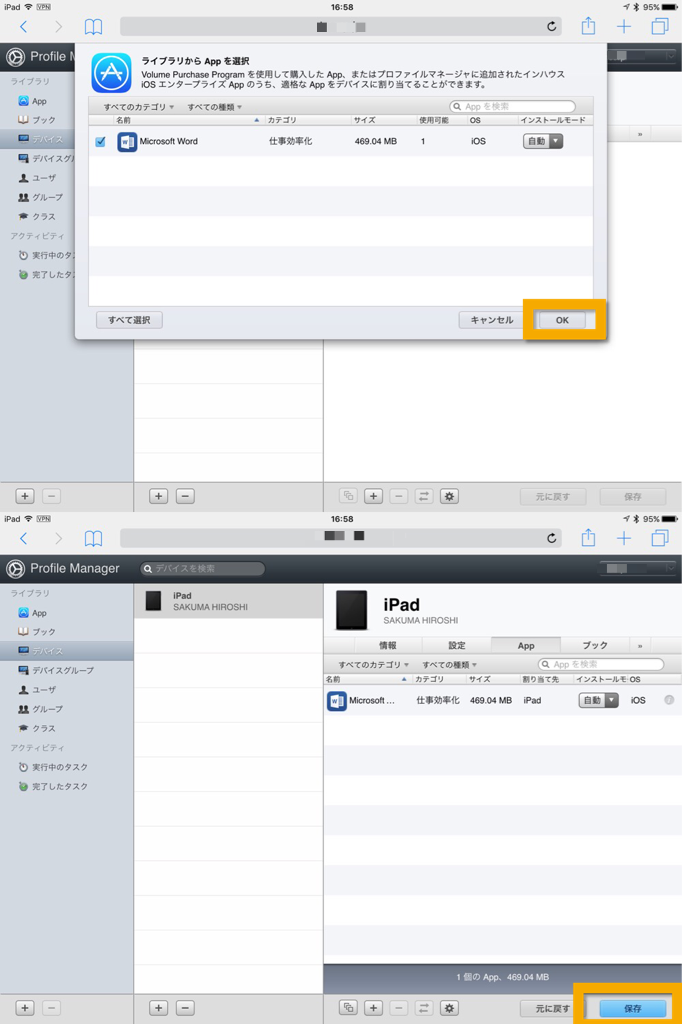This screenshot has width=682, height=1024.
Task: Open bookmarks in the lower screenshot's Safari
Action: point(93,539)
